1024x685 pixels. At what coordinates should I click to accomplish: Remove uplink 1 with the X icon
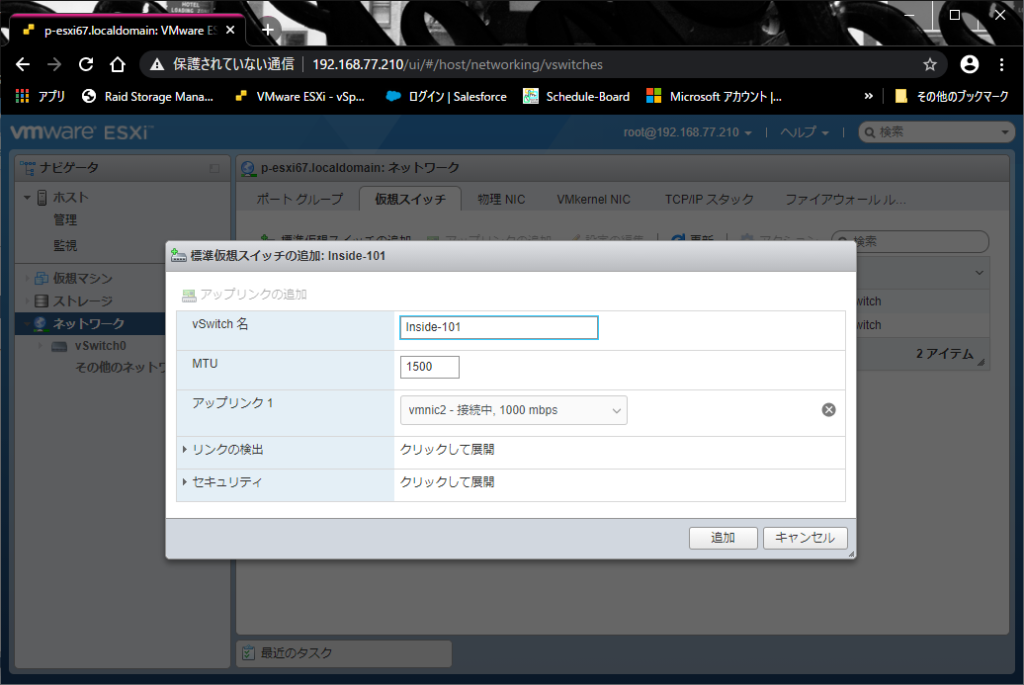click(828, 410)
